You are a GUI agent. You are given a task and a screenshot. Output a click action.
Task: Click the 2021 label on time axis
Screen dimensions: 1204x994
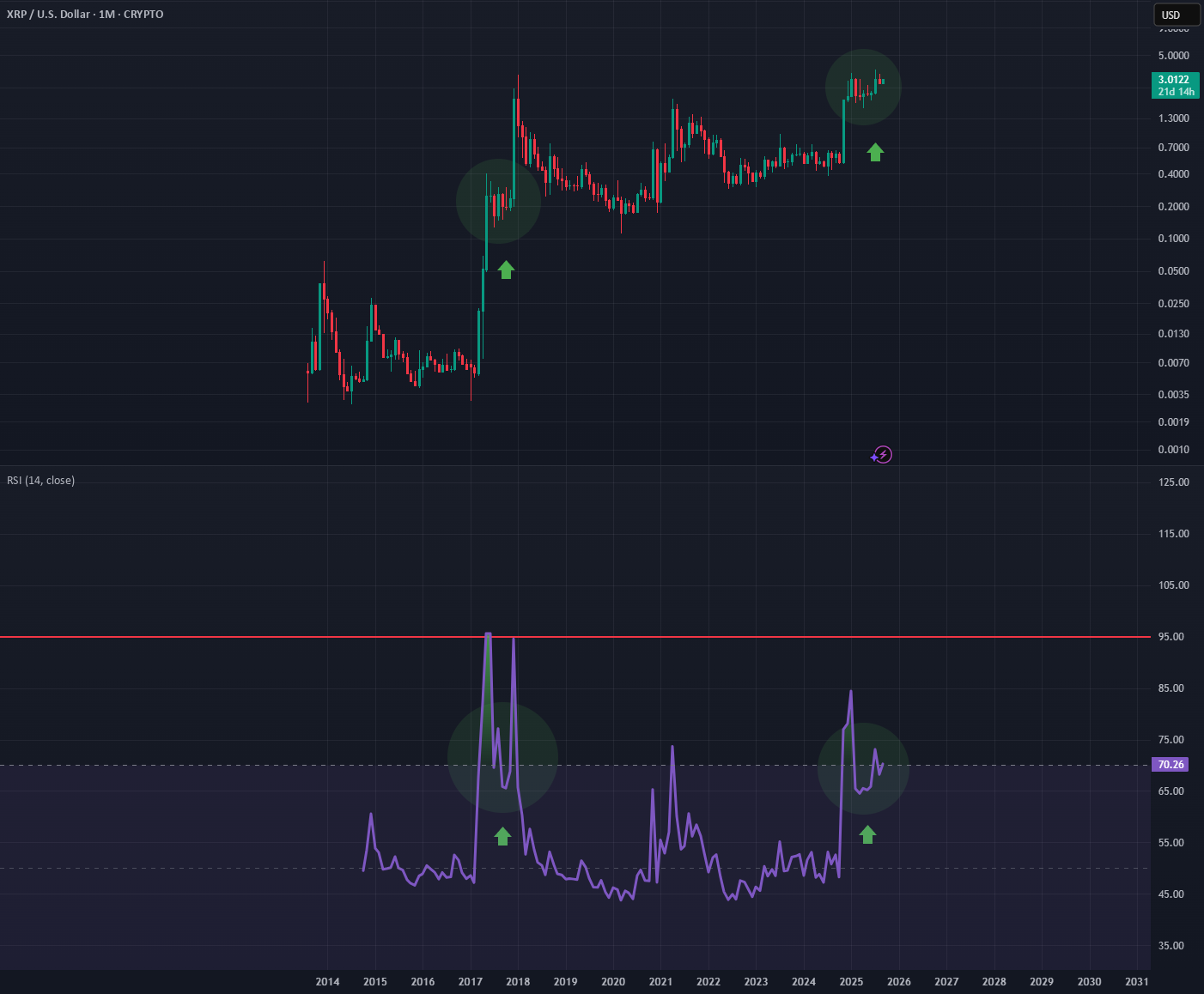660,982
